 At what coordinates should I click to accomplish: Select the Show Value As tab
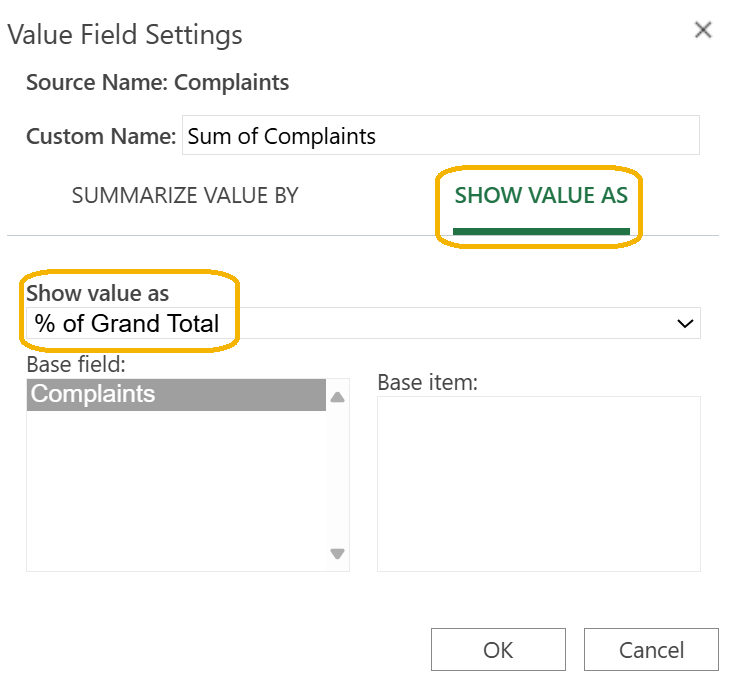pos(541,195)
